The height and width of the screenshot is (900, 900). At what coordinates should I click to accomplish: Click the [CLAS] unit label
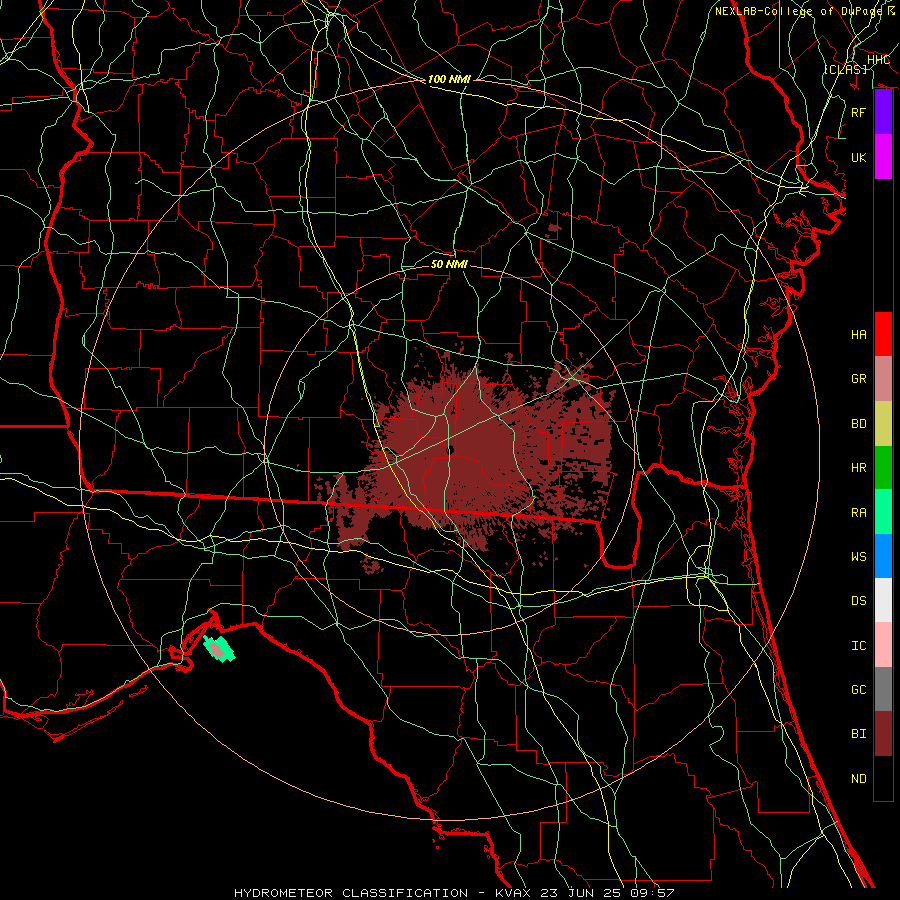point(845,70)
